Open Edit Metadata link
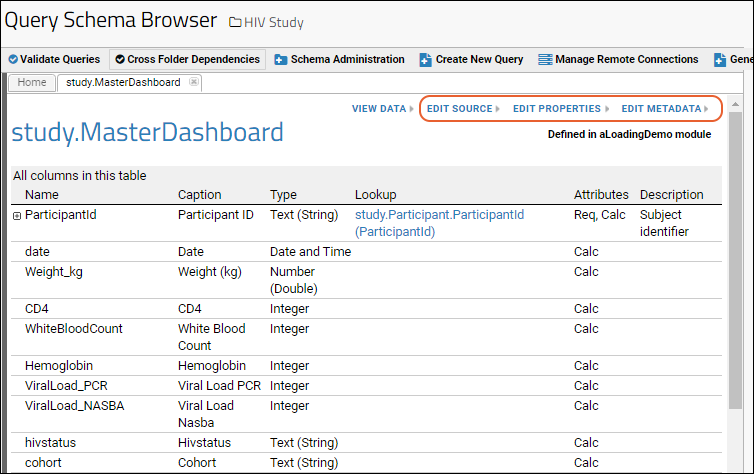 [665, 109]
